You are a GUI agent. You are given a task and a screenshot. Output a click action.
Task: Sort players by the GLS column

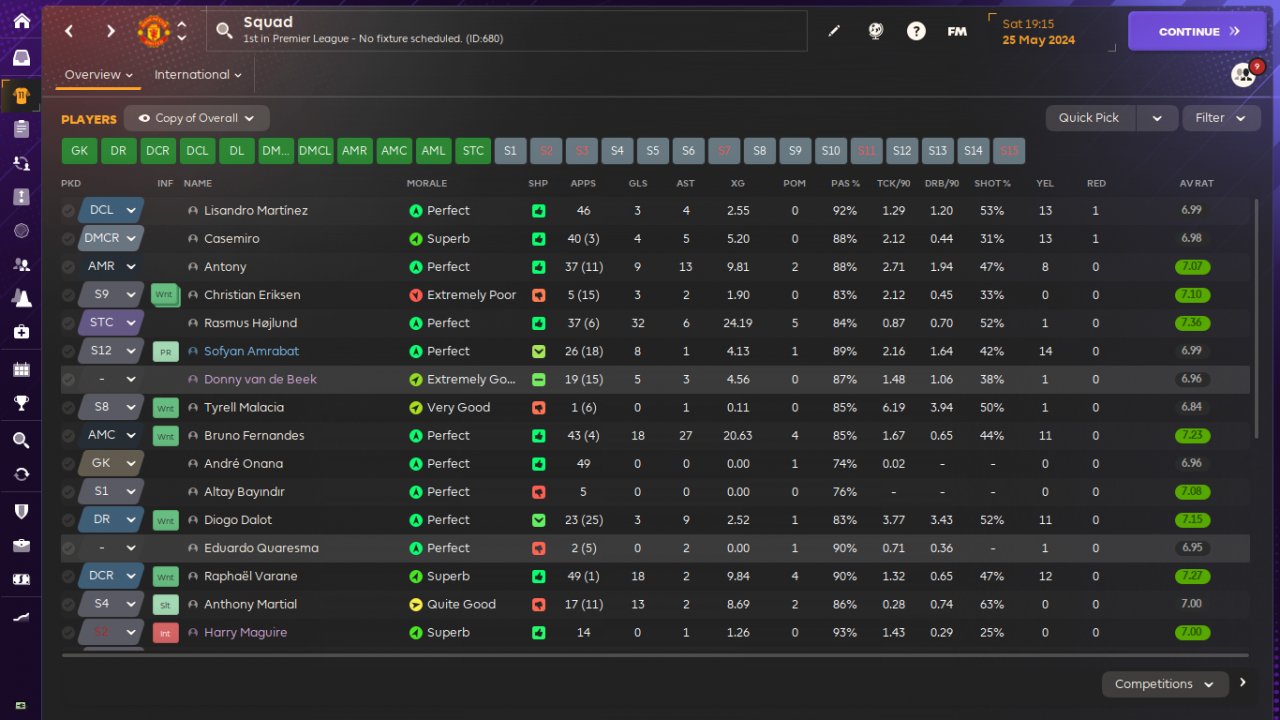[638, 184]
